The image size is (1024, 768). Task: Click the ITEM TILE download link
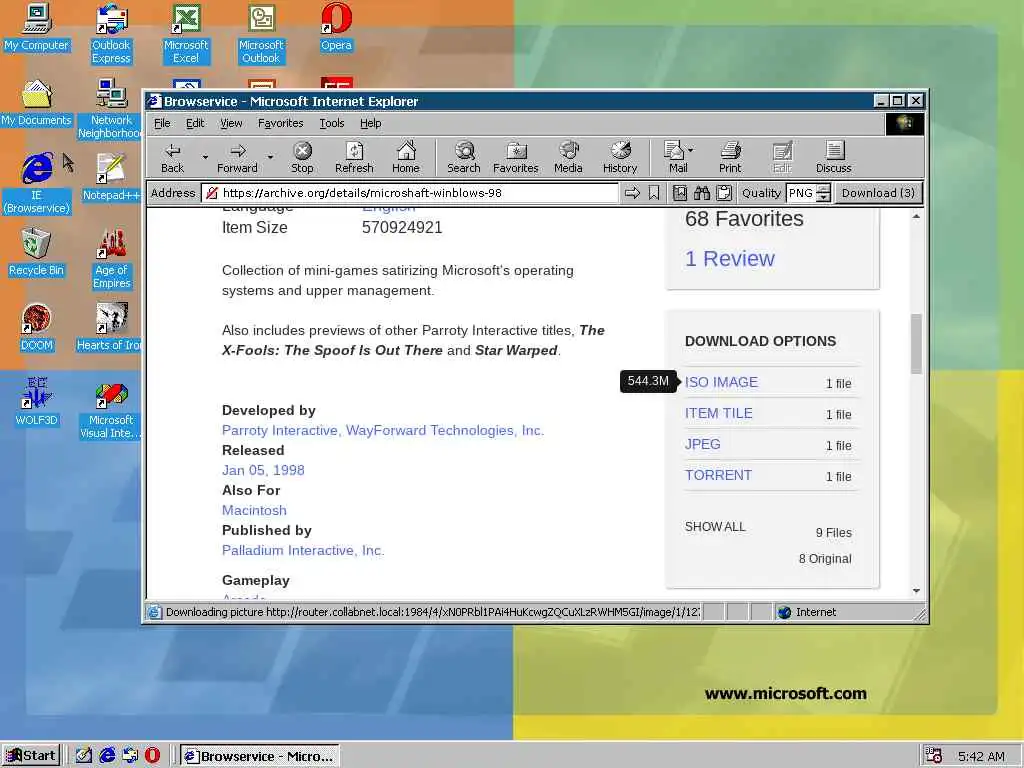coord(718,413)
